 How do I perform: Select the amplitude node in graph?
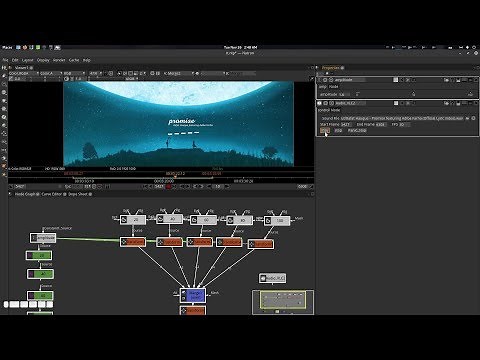click(43, 238)
